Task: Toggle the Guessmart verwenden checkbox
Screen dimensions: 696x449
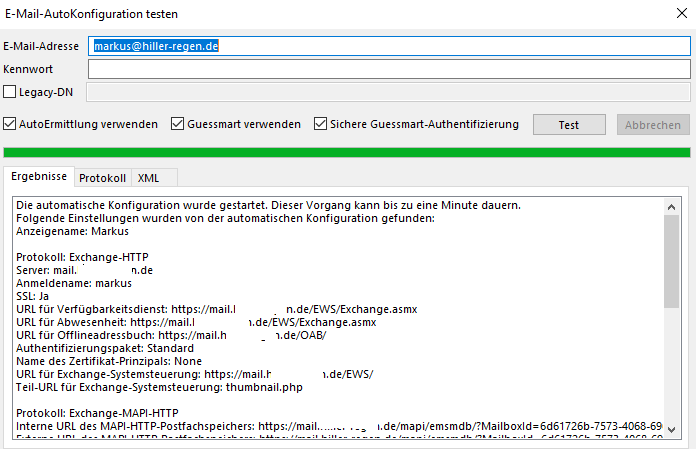Action: (178, 125)
